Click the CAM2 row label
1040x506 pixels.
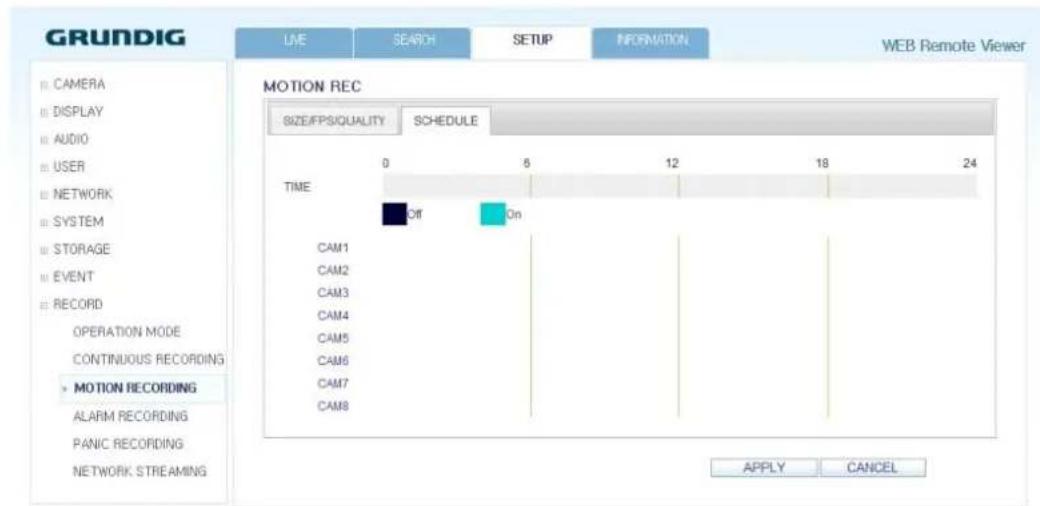click(334, 271)
